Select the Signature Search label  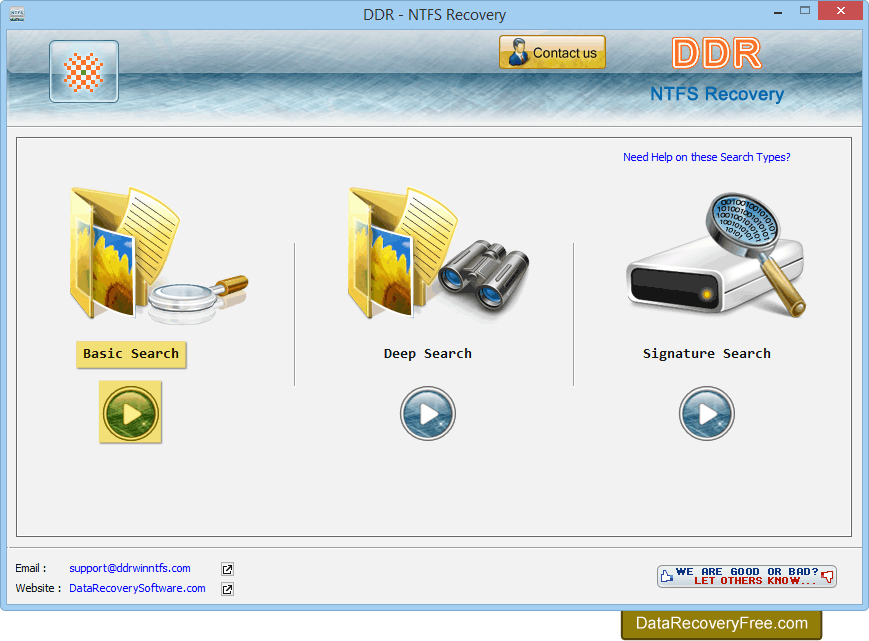coord(707,354)
